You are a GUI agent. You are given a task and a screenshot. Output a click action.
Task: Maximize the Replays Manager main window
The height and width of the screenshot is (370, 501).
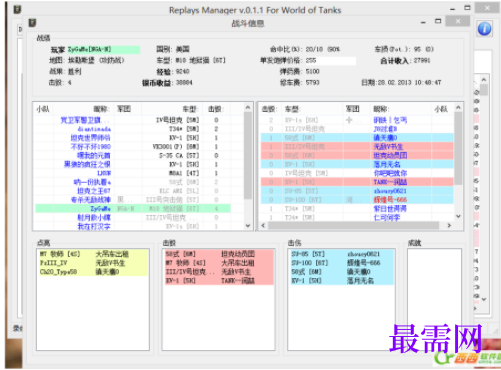point(467,8)
